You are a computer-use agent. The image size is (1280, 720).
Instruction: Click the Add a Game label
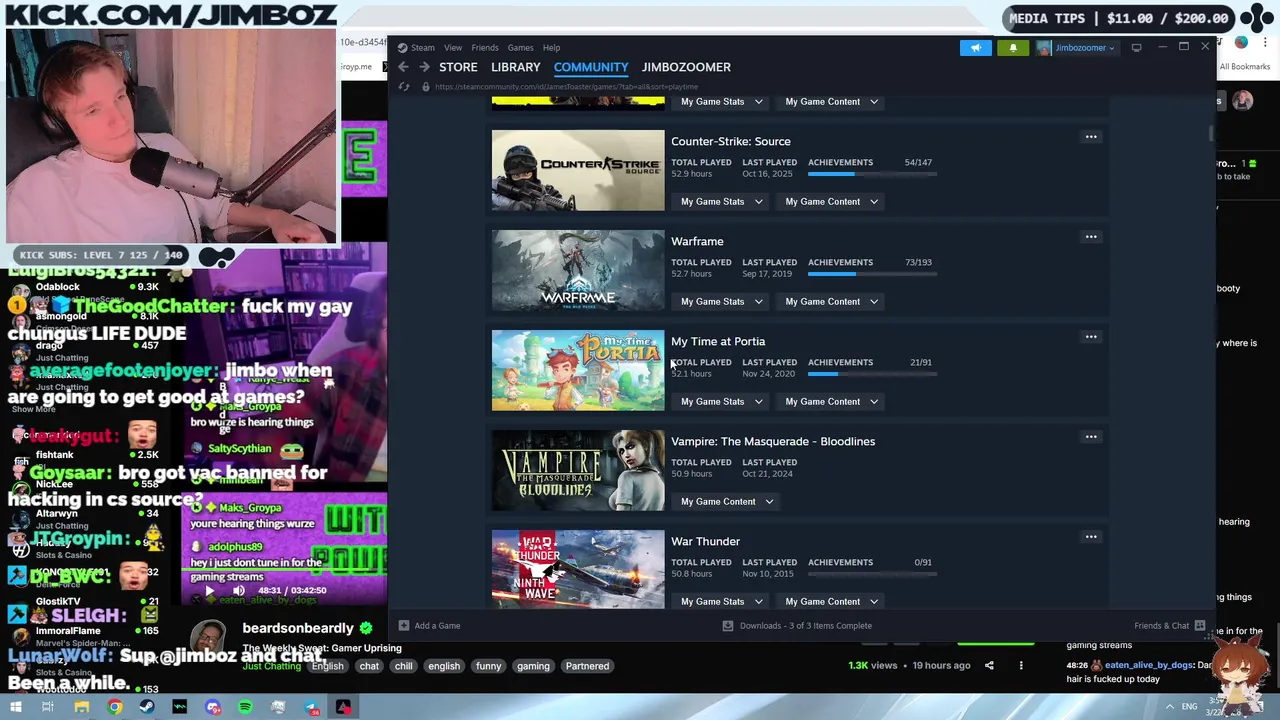click(x=437, y=626)
